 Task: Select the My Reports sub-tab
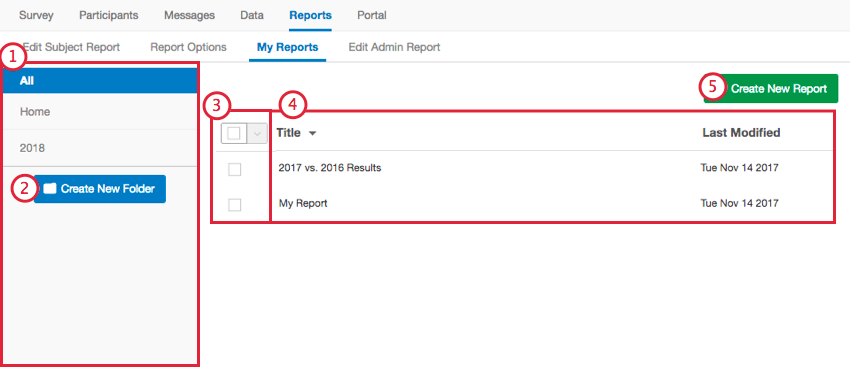point(287,47)
